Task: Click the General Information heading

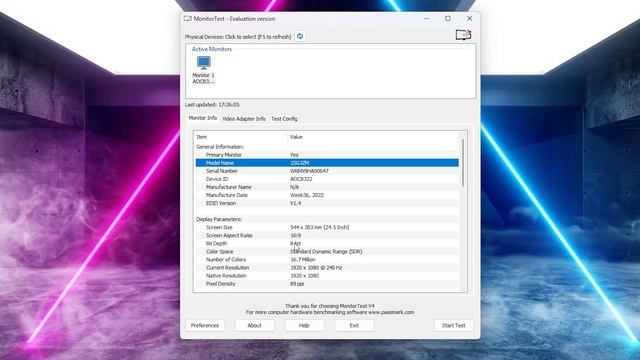Action: tap(220, 147)
